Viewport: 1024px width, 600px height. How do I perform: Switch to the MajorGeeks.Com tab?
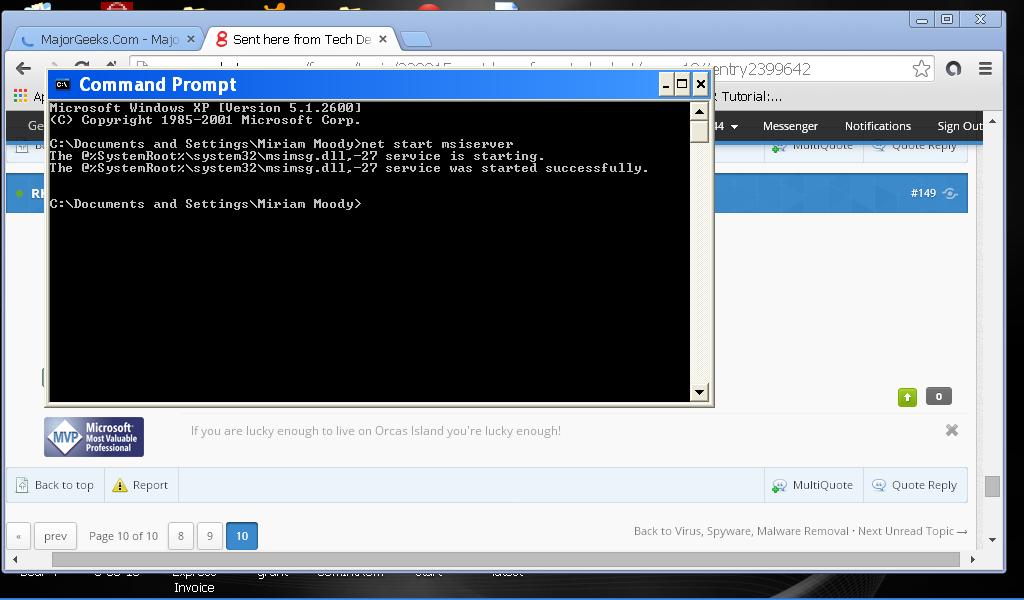[x=108, y=39]
